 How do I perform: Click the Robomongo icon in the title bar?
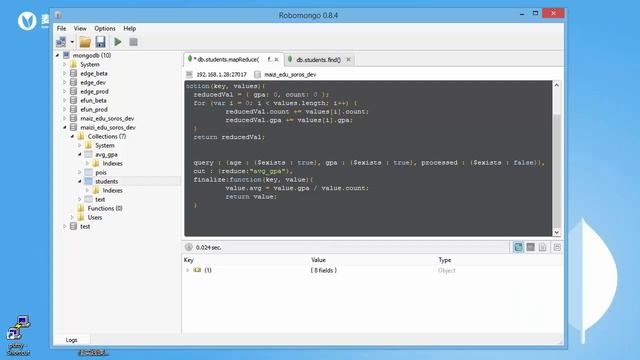point(58,15)
